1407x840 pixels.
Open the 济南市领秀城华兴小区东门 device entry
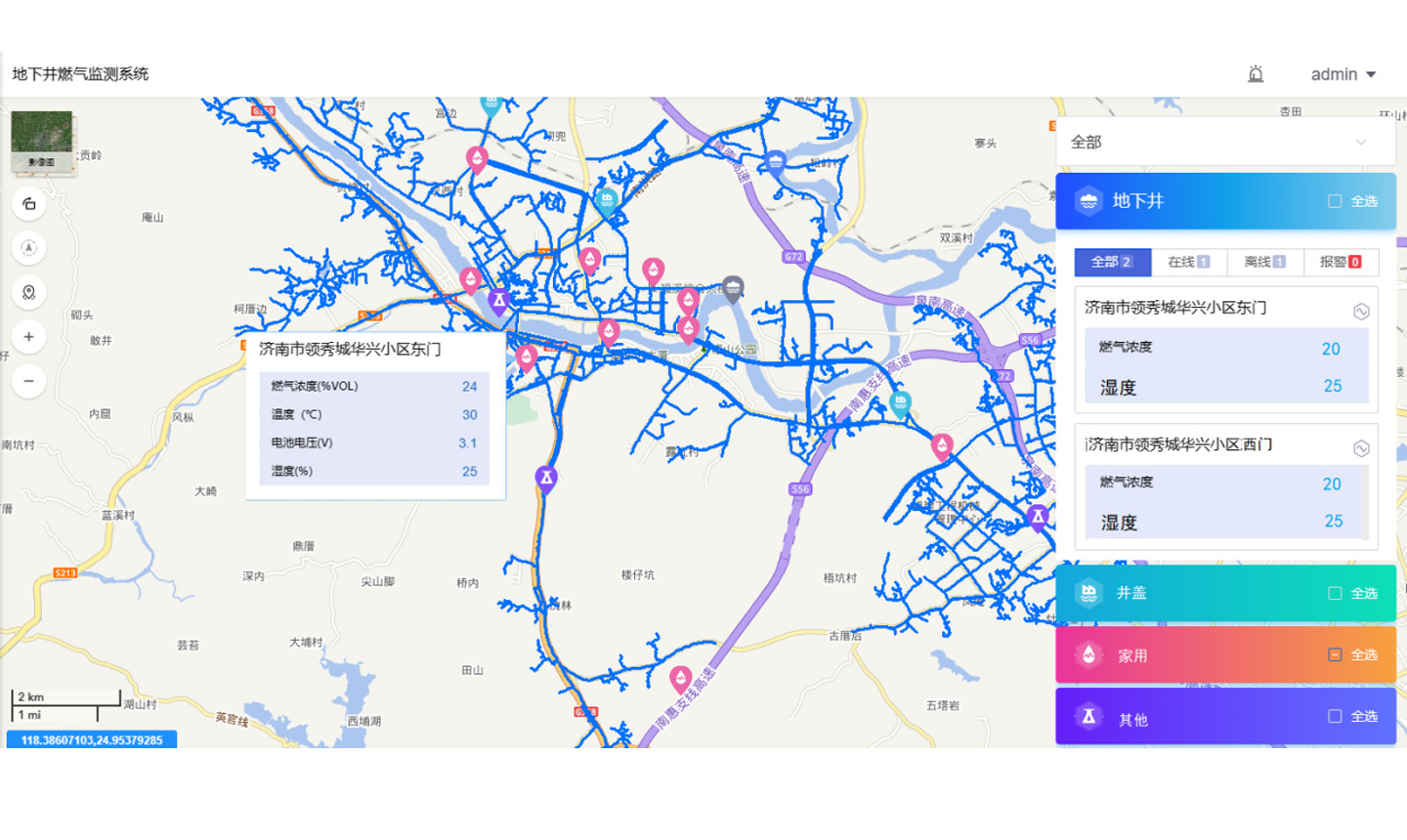tap(1175, 308)
